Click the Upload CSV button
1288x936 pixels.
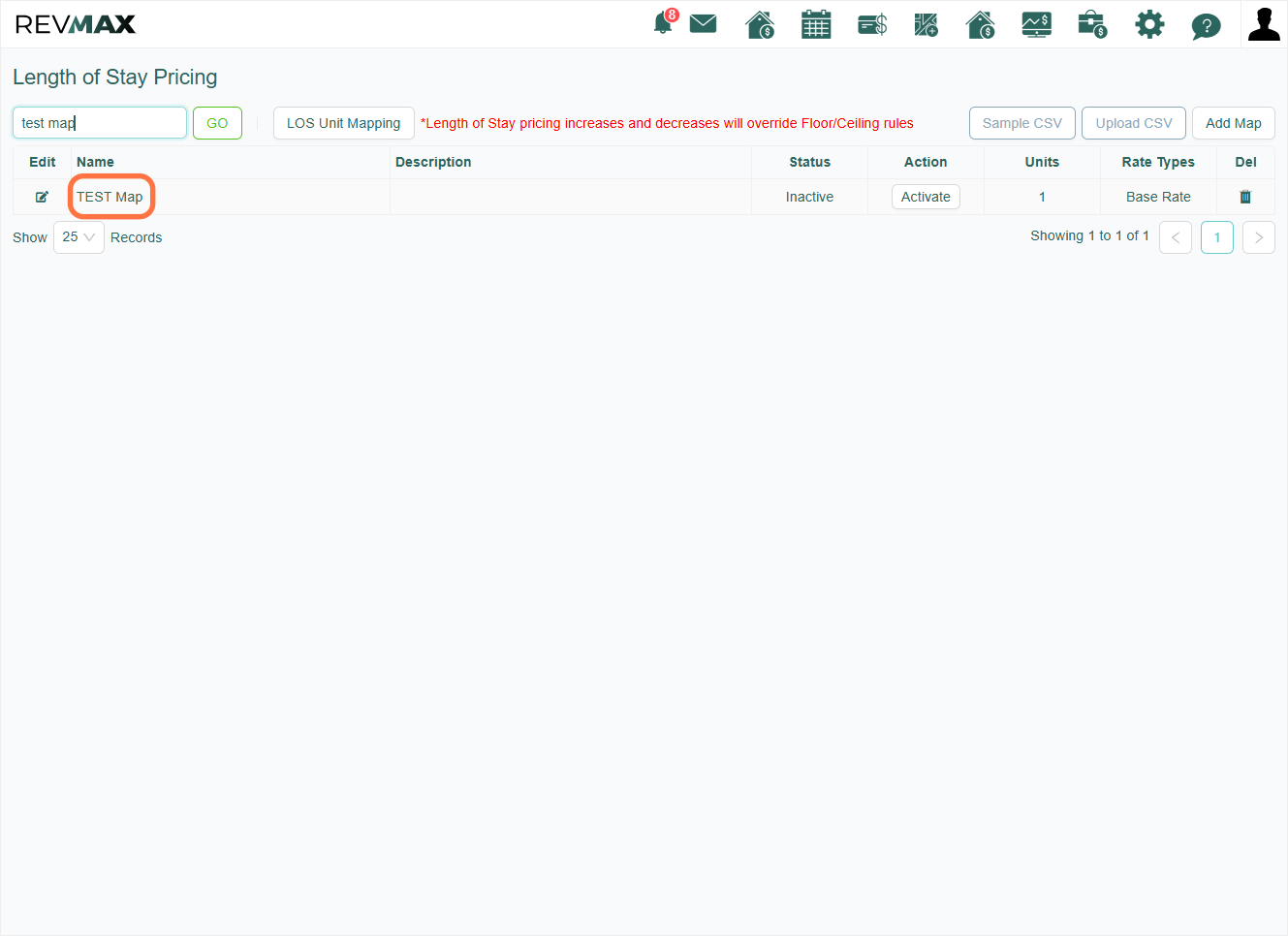[x=1133, y=123]
